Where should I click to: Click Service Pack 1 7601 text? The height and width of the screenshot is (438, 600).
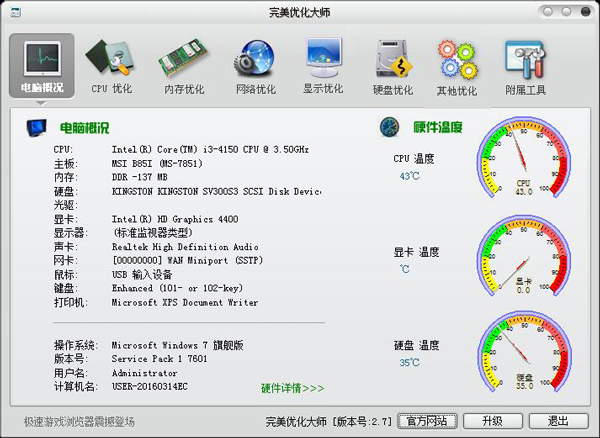[159, 359]
